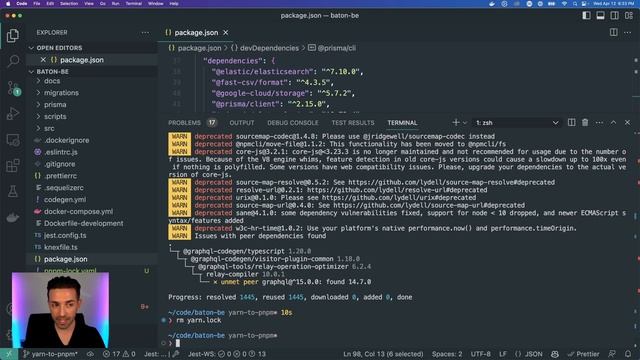Select package.json in BATON-BE file tree
Image resolution: width=640 pixels, height=360 pixels.
coord(66,259)
